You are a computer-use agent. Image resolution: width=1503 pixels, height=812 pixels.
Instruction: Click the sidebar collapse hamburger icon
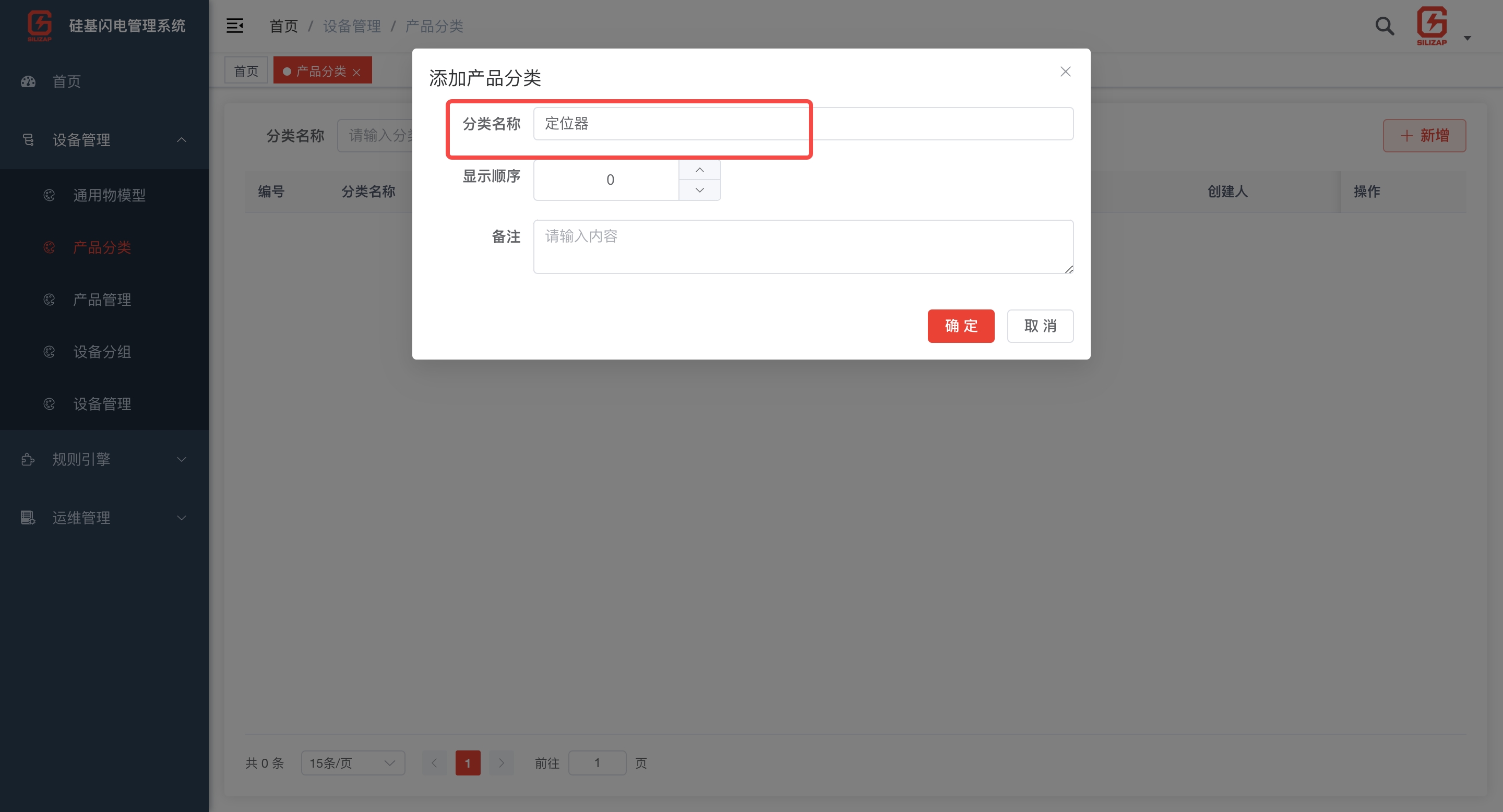pos(234,26)
